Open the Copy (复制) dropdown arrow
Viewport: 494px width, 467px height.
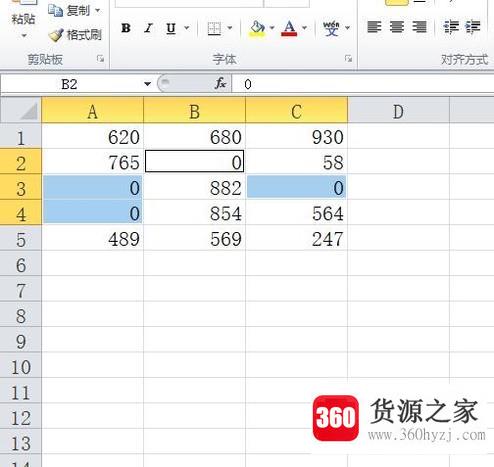[98, 11]
